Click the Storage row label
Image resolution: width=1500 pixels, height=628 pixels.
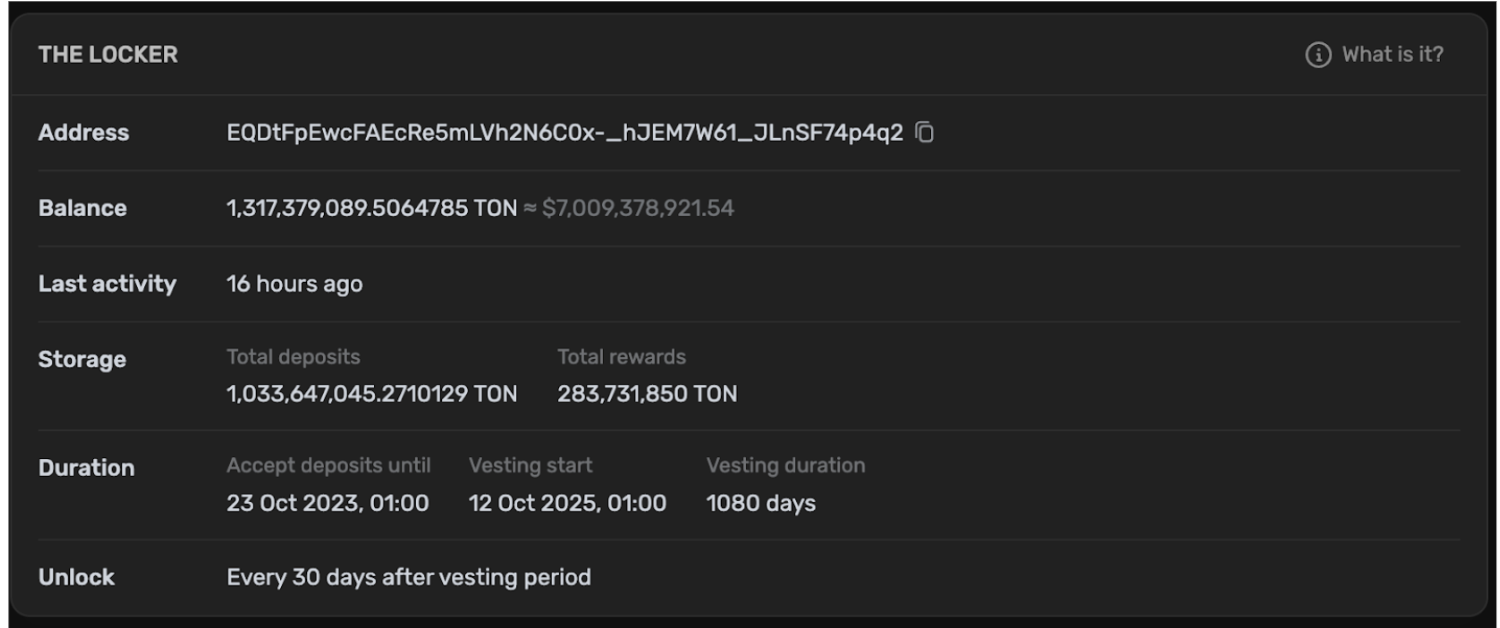tap(82, 359)
